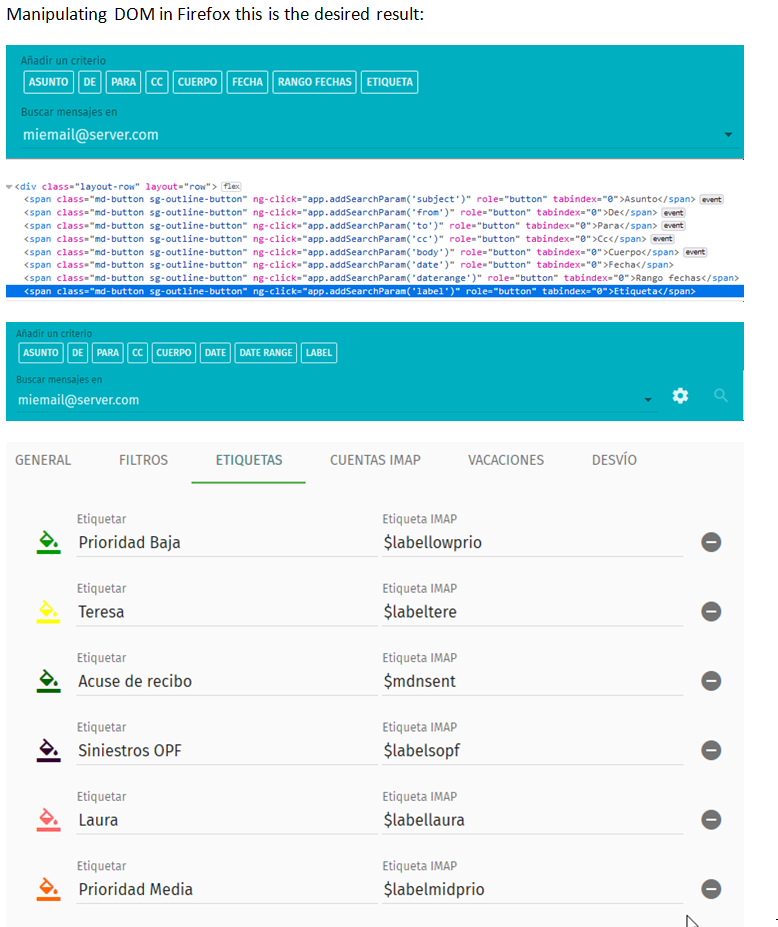
Task: Edit the $labellowprio IMAP label field
Action: tap(532, 543)
